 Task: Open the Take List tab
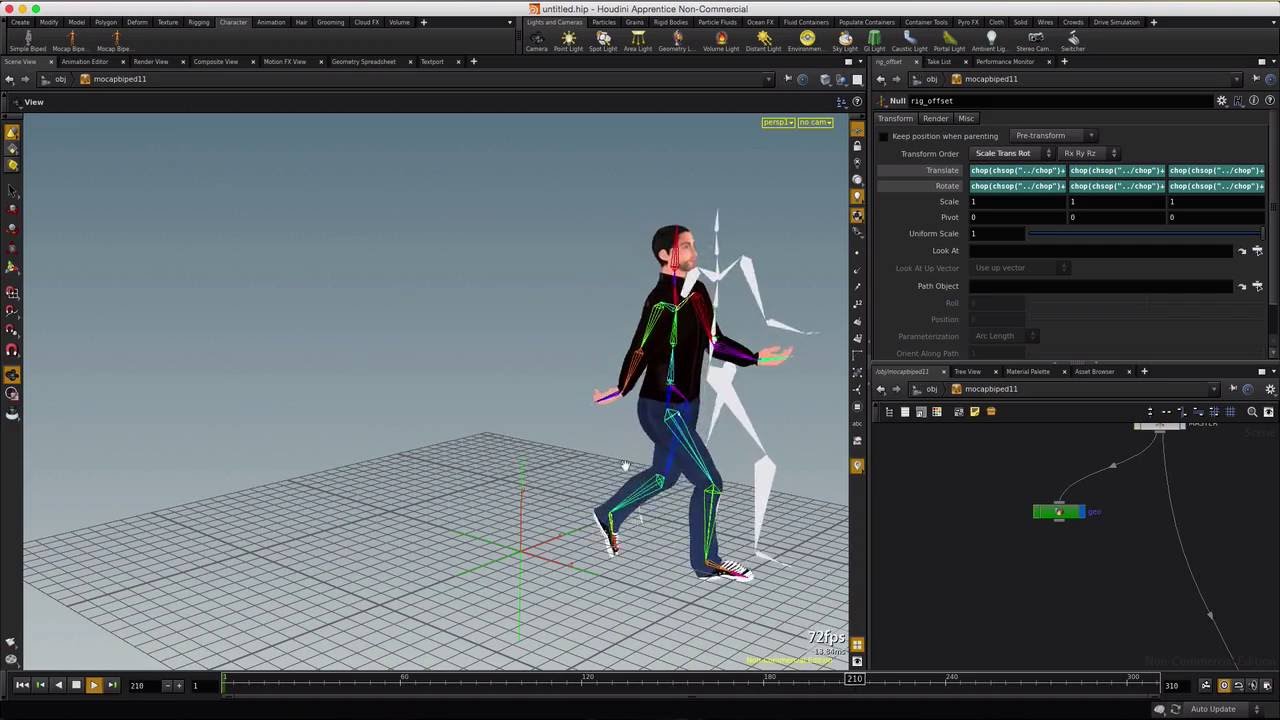938,62
